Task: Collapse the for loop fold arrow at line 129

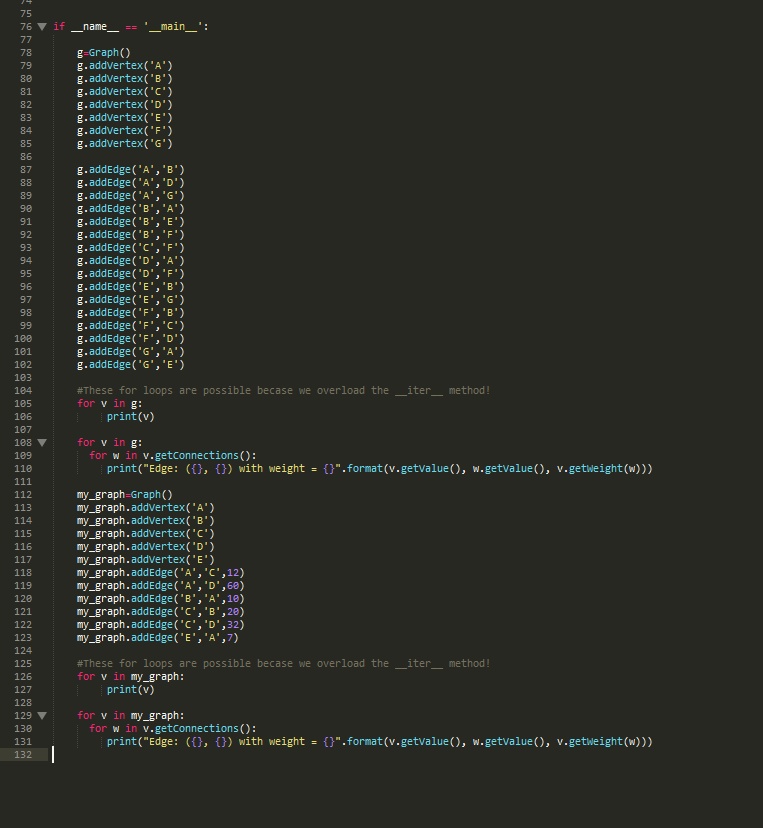Action: pos(42,716)
